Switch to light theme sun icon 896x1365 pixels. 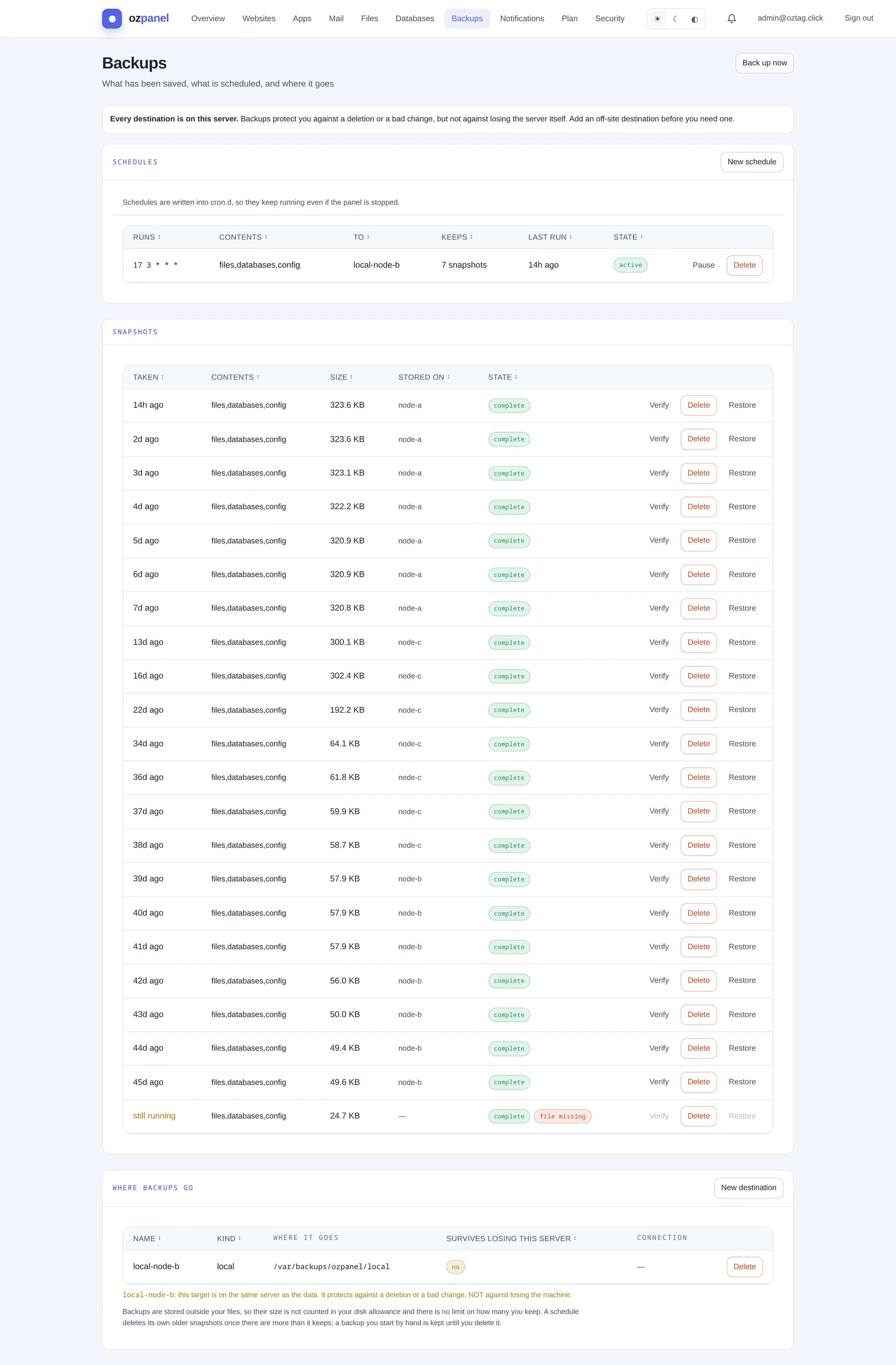pyautogui.click(x=657, y=19)
